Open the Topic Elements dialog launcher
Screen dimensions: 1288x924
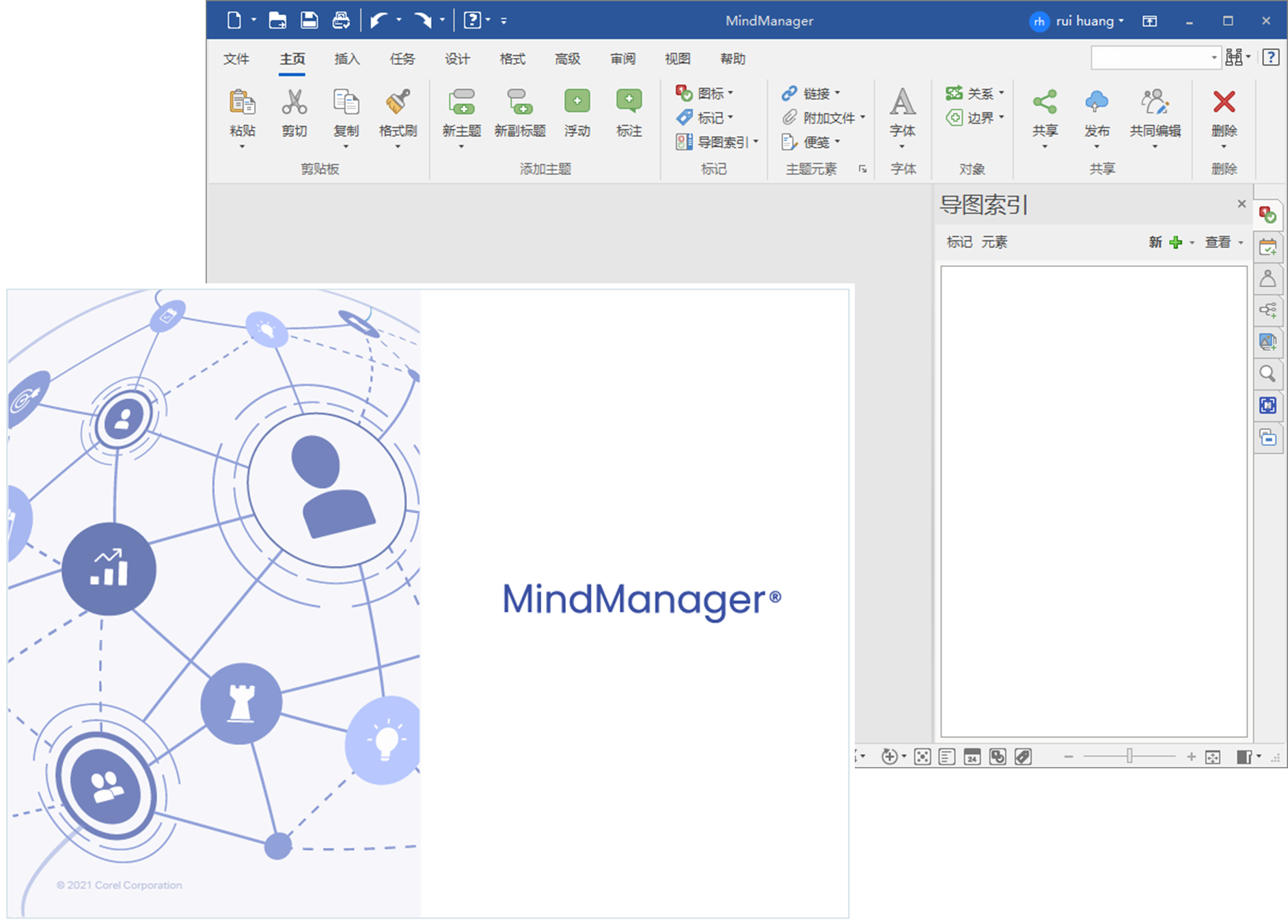click(862, 169)
